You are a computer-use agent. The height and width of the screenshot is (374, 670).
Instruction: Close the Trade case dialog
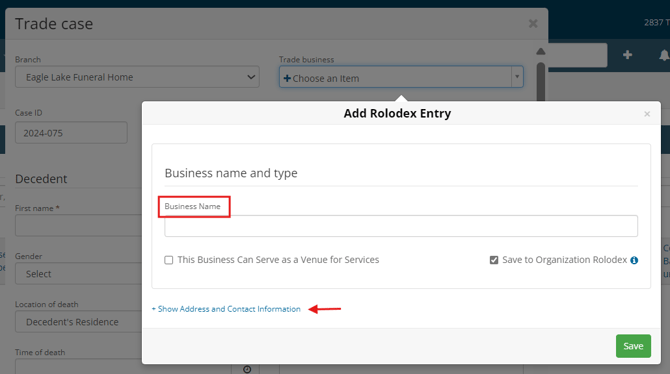pos(533,24)
